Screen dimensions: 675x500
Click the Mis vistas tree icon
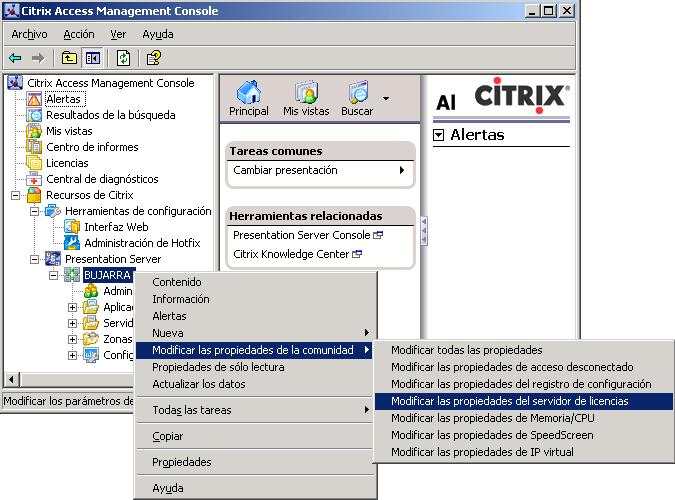click(x=34, y=131)
